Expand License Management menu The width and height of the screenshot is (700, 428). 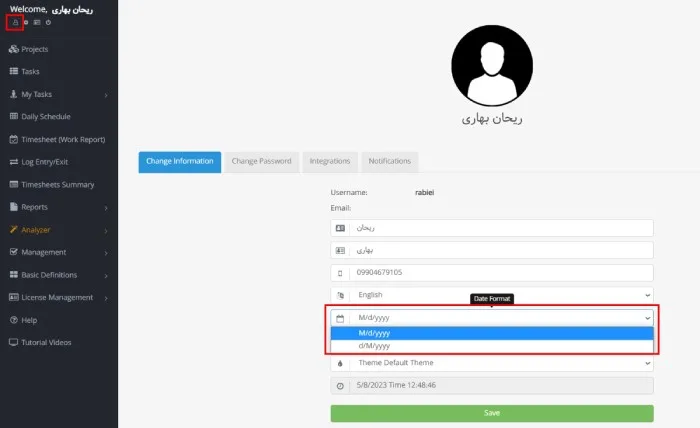[57, 297]
